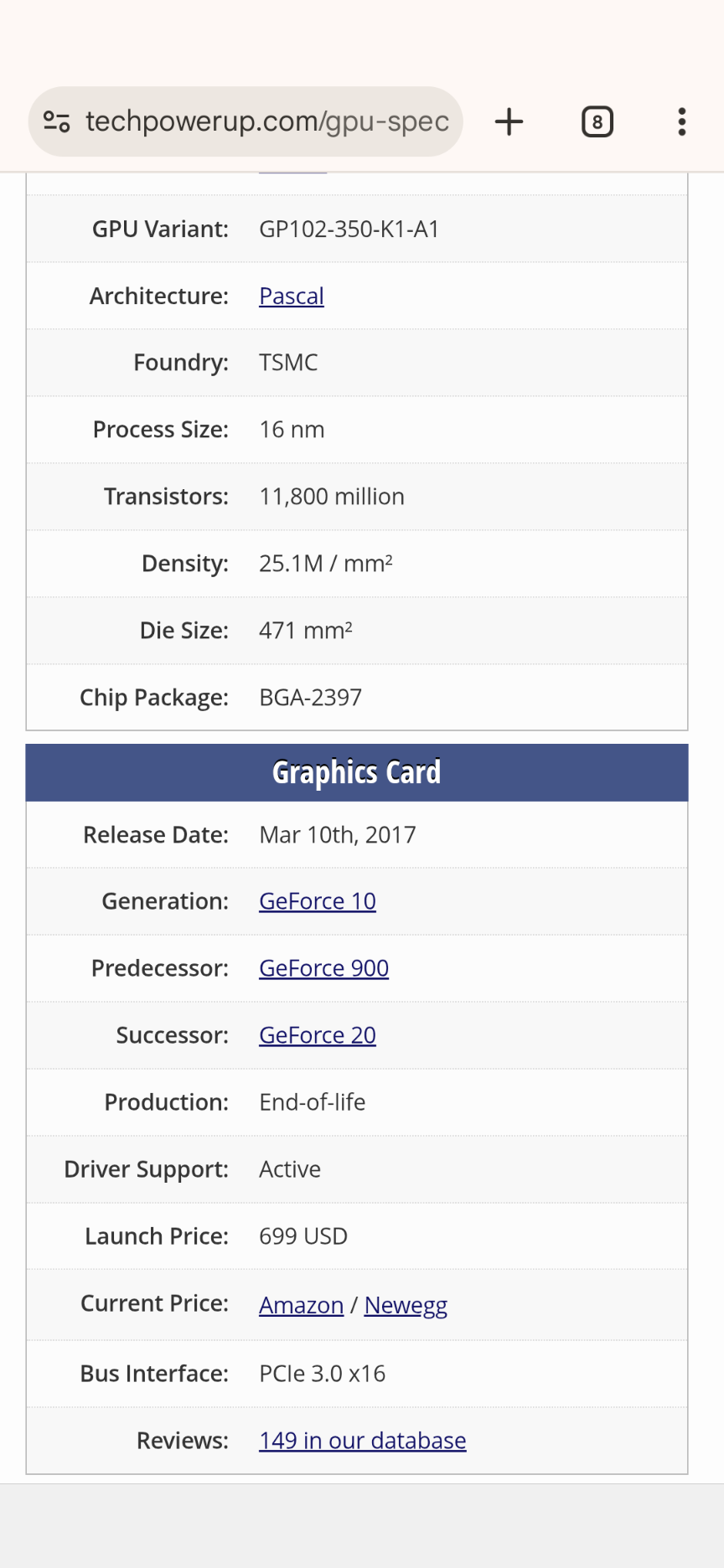This screenshot has width=724, height=1568.
Task: Click the PCIe 3.0 x16 bus interface value
Action: point(322,1374)
